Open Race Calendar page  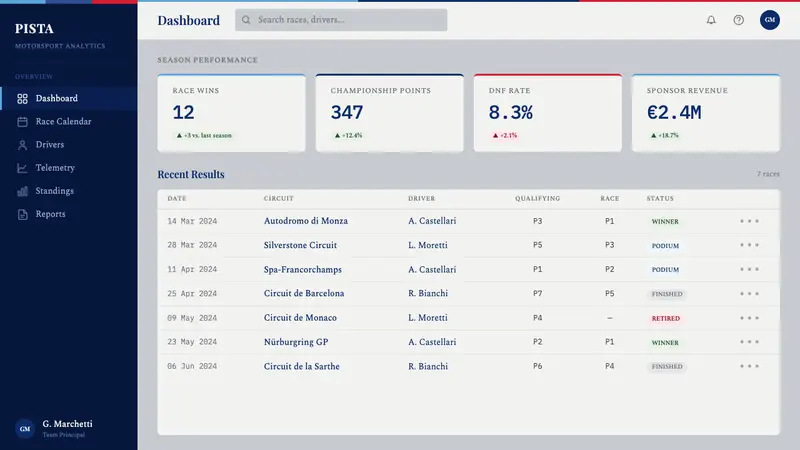click(68, 121)
